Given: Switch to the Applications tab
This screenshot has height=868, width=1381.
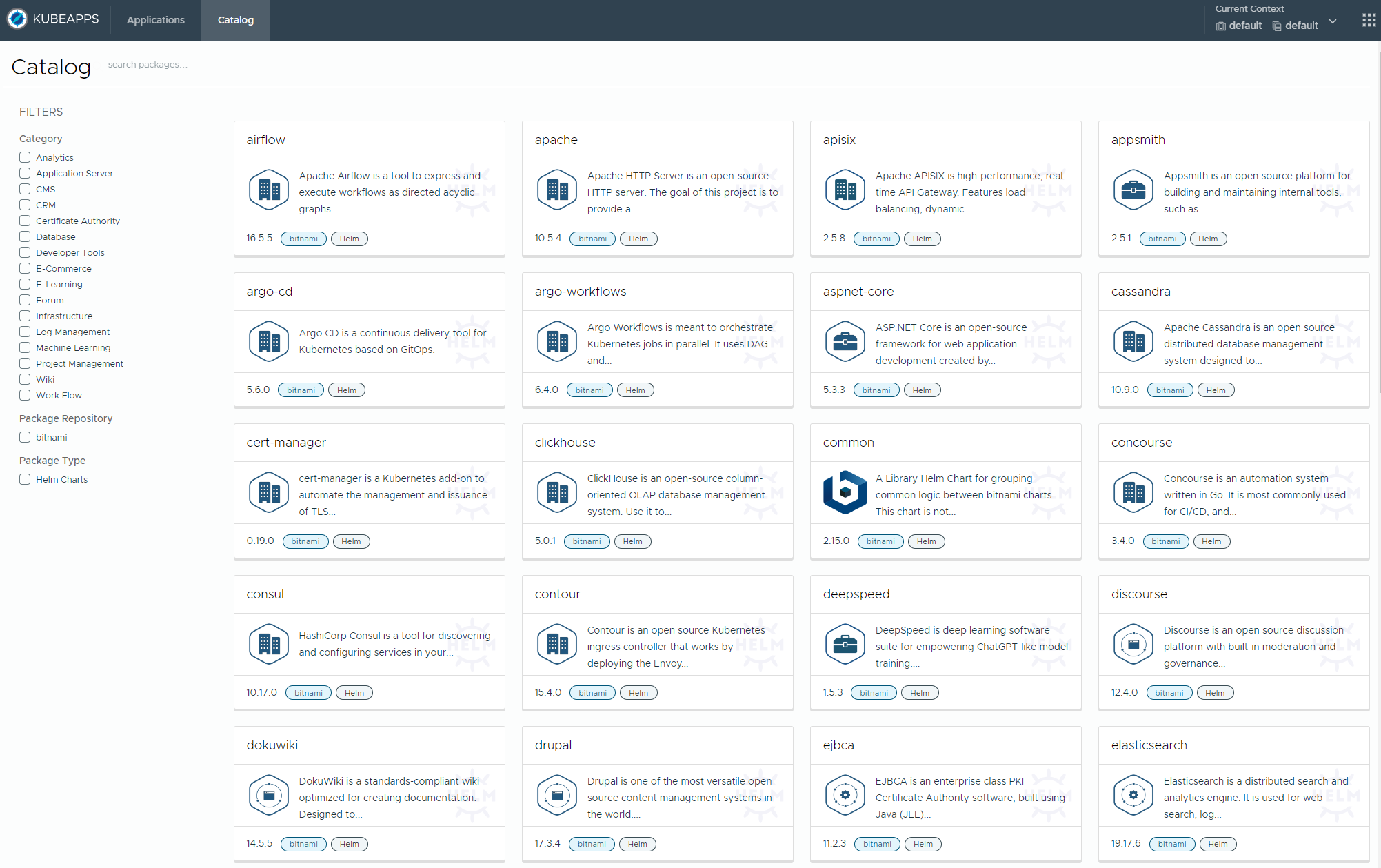Looking at the screenshot, I should click(x=156, y=20).
